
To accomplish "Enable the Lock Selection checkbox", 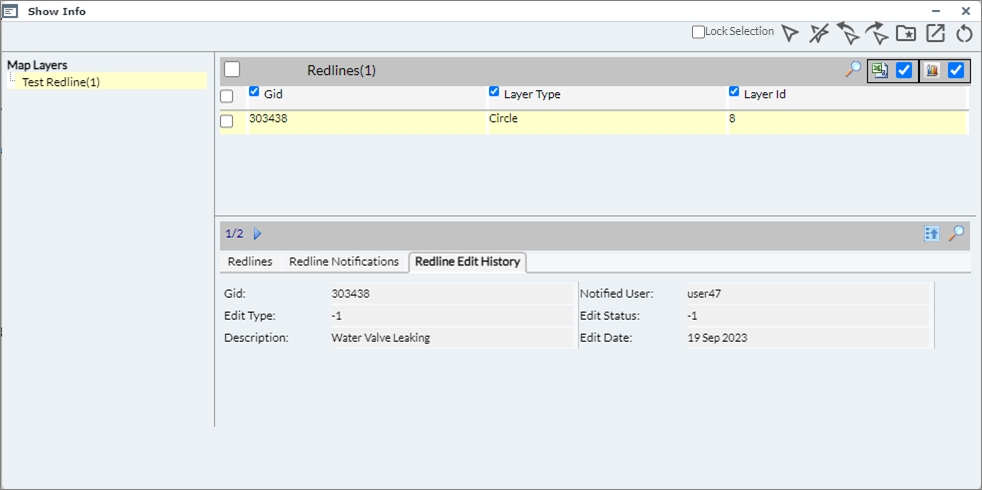I will click(x=699, y=32).
